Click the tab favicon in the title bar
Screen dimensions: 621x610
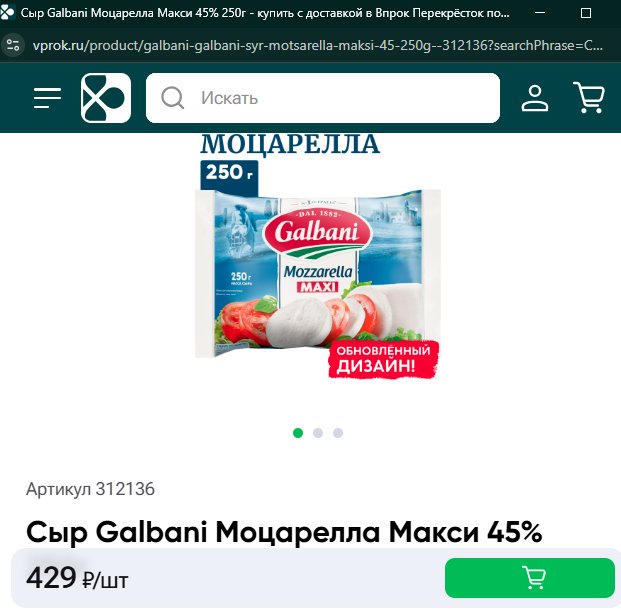point(8,13)
